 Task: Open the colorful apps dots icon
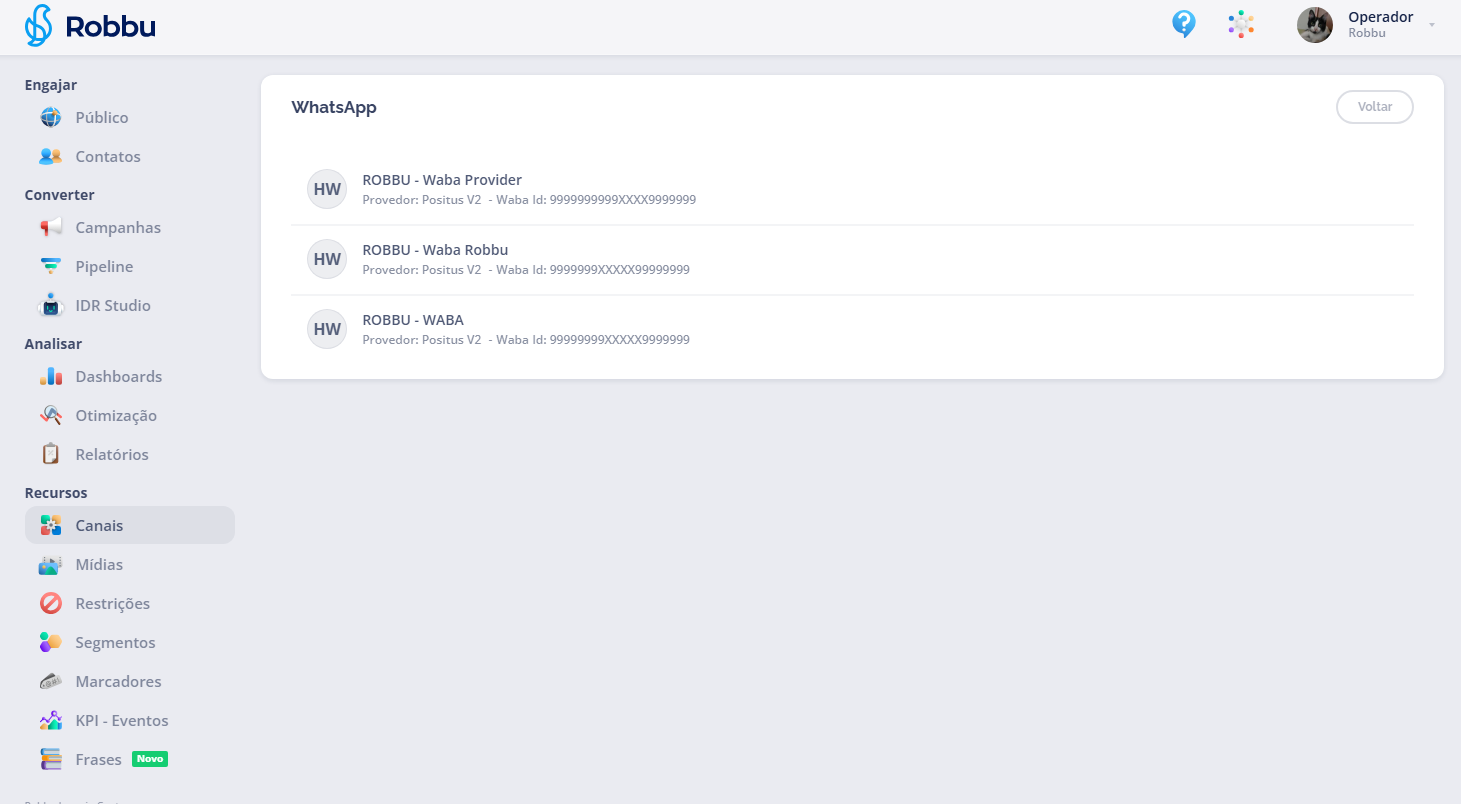tap(1241, 24)
